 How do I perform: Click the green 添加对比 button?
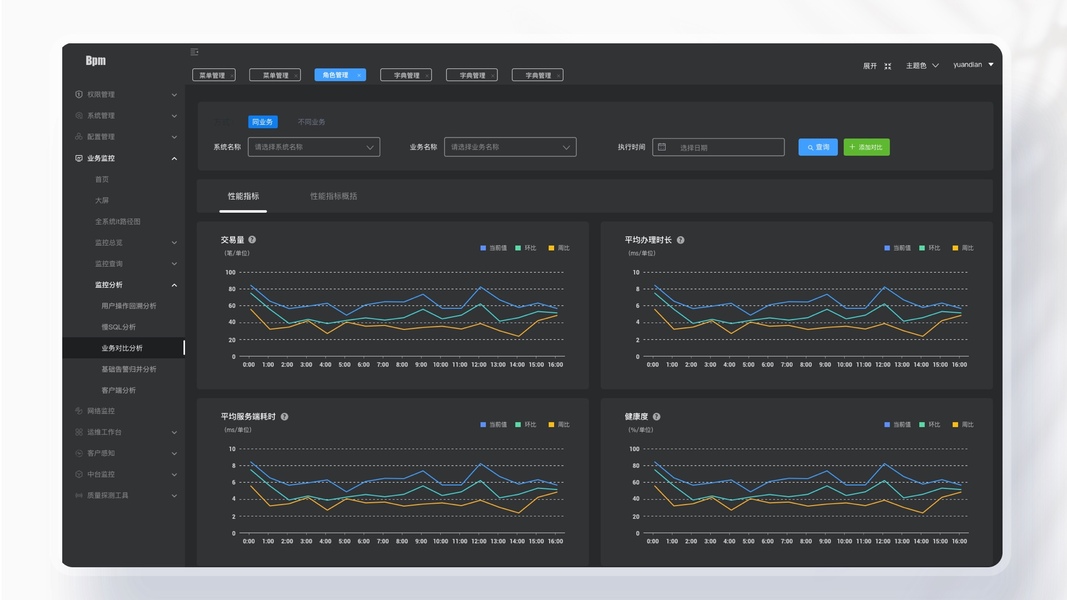coord(866,147)
